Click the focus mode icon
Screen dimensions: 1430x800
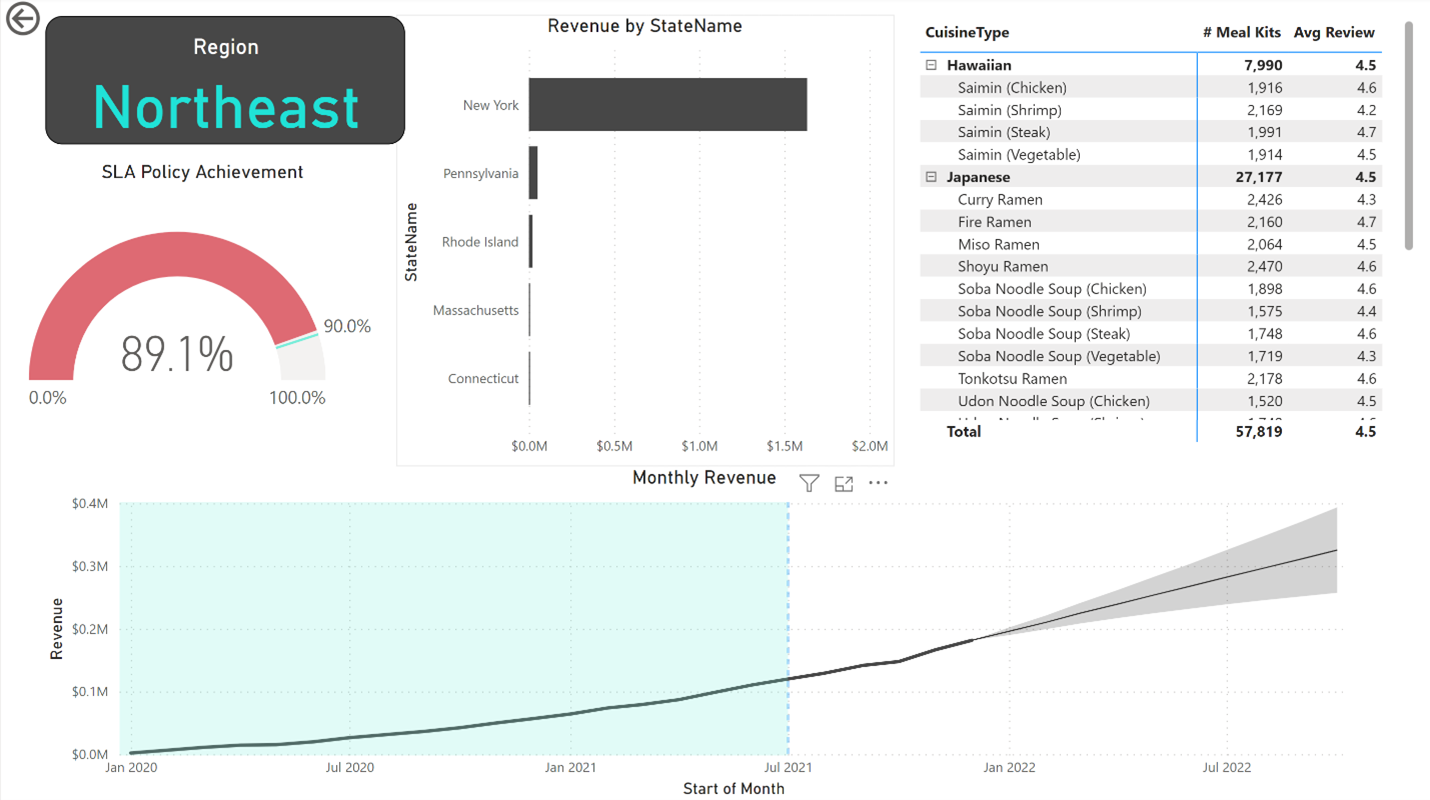[844, 484]
